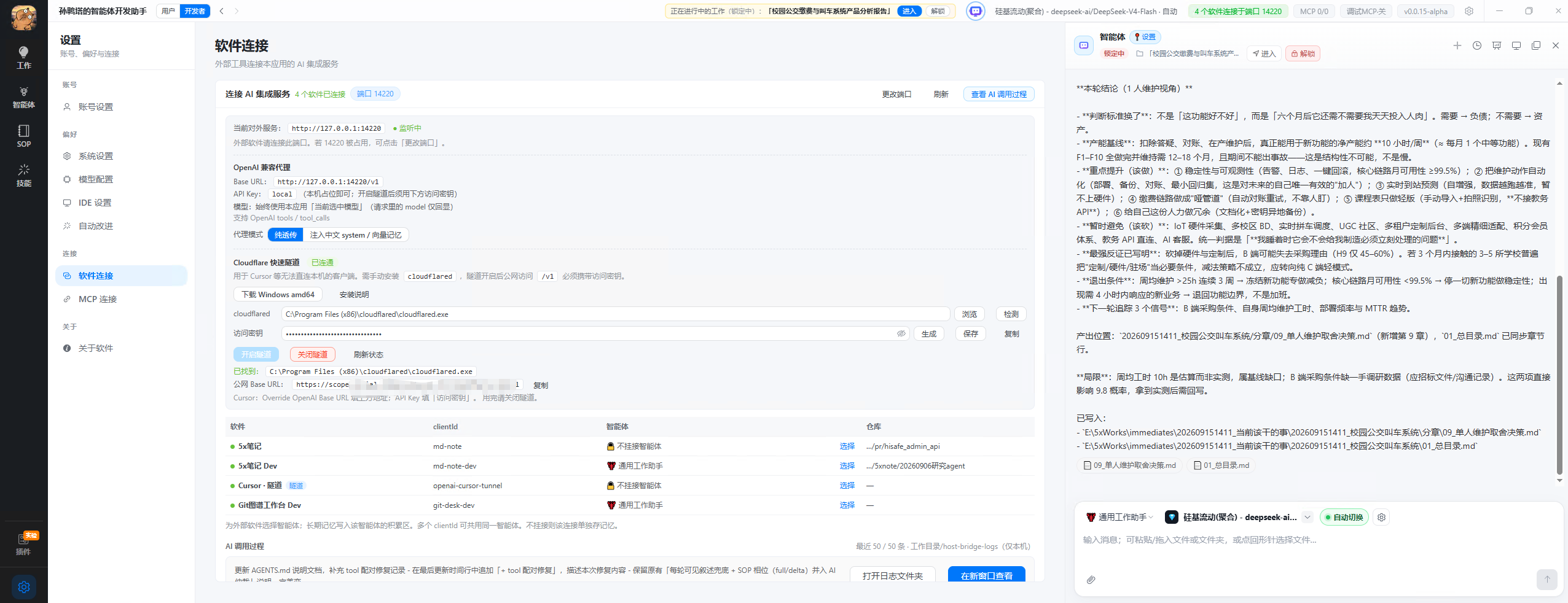Go to the SOP sidebar section
Viewport: 1568px width, 603px height.
23,136
